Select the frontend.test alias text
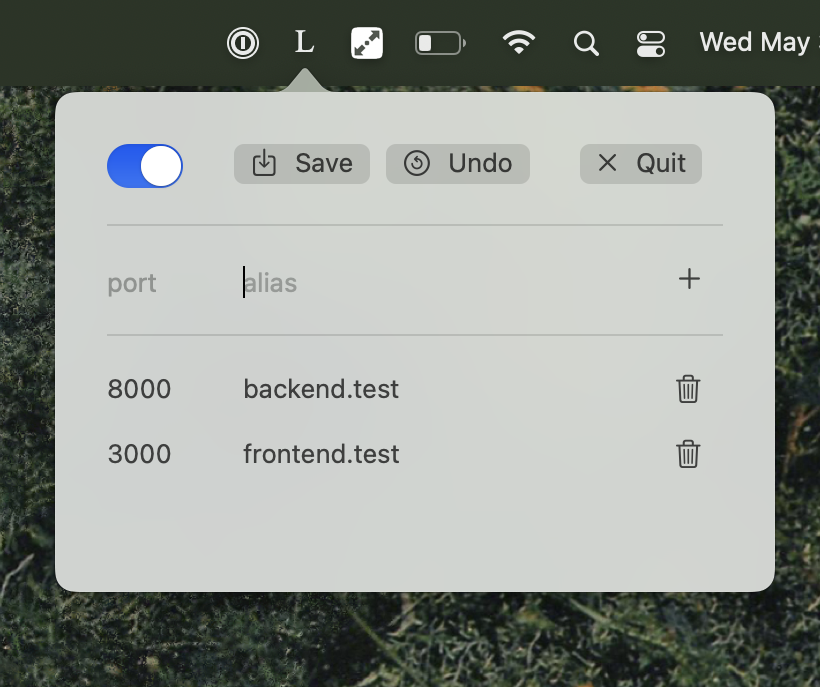Image resolution: width=820 pixels, height=687 pixels. pos(321,454)
